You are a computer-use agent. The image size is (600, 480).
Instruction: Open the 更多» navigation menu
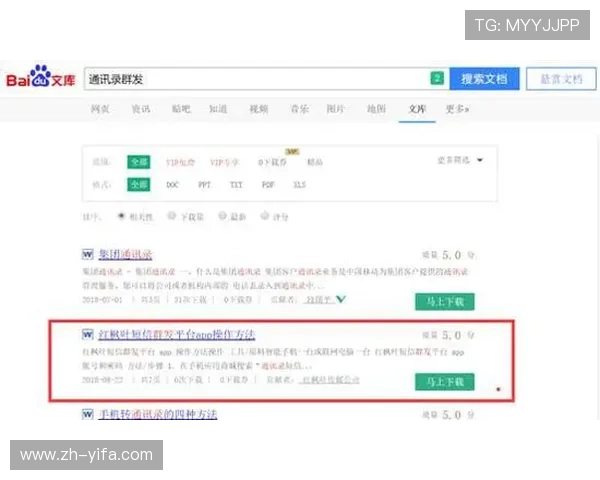[x=457, y=109]
